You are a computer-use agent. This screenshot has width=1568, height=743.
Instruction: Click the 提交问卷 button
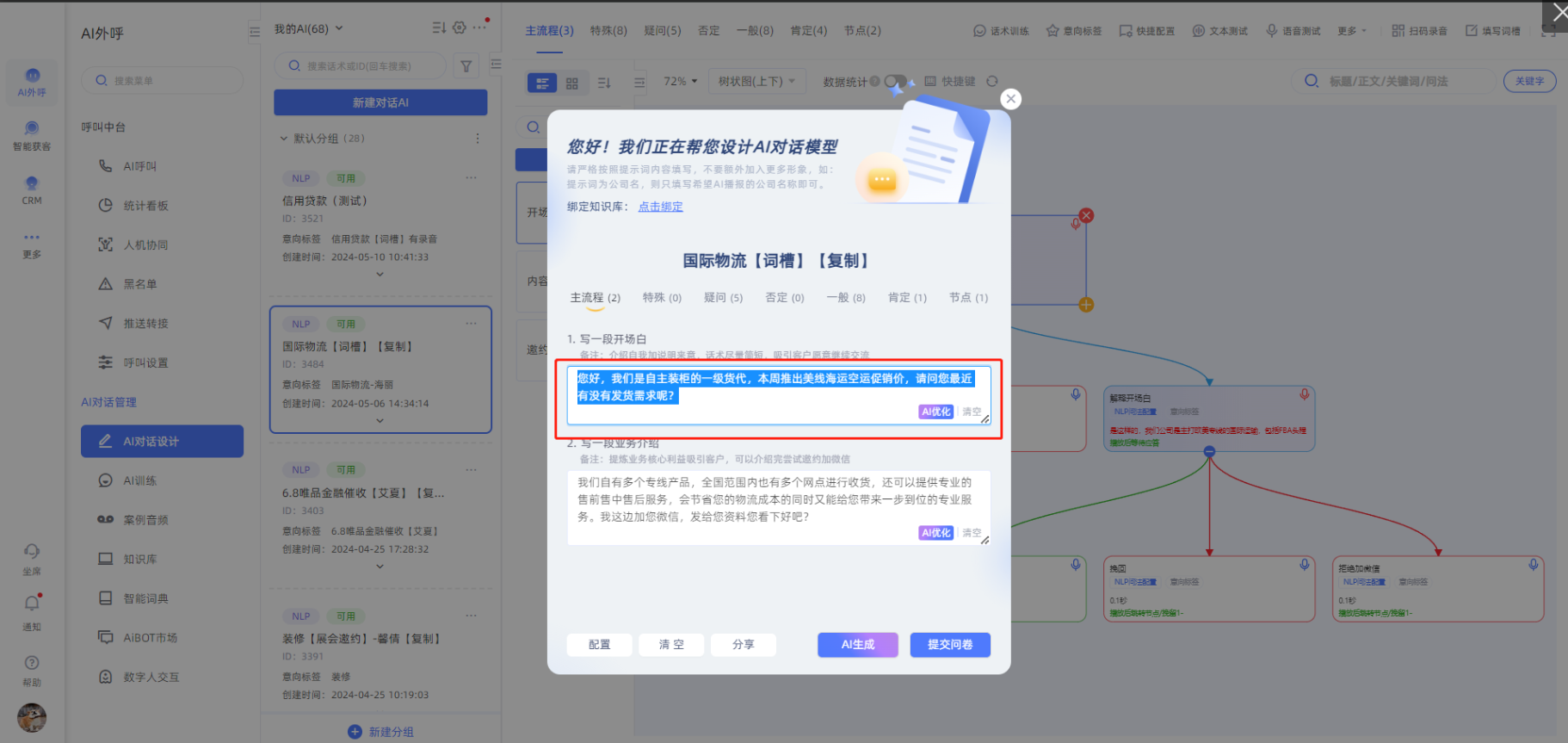click(x=950, y=645)
